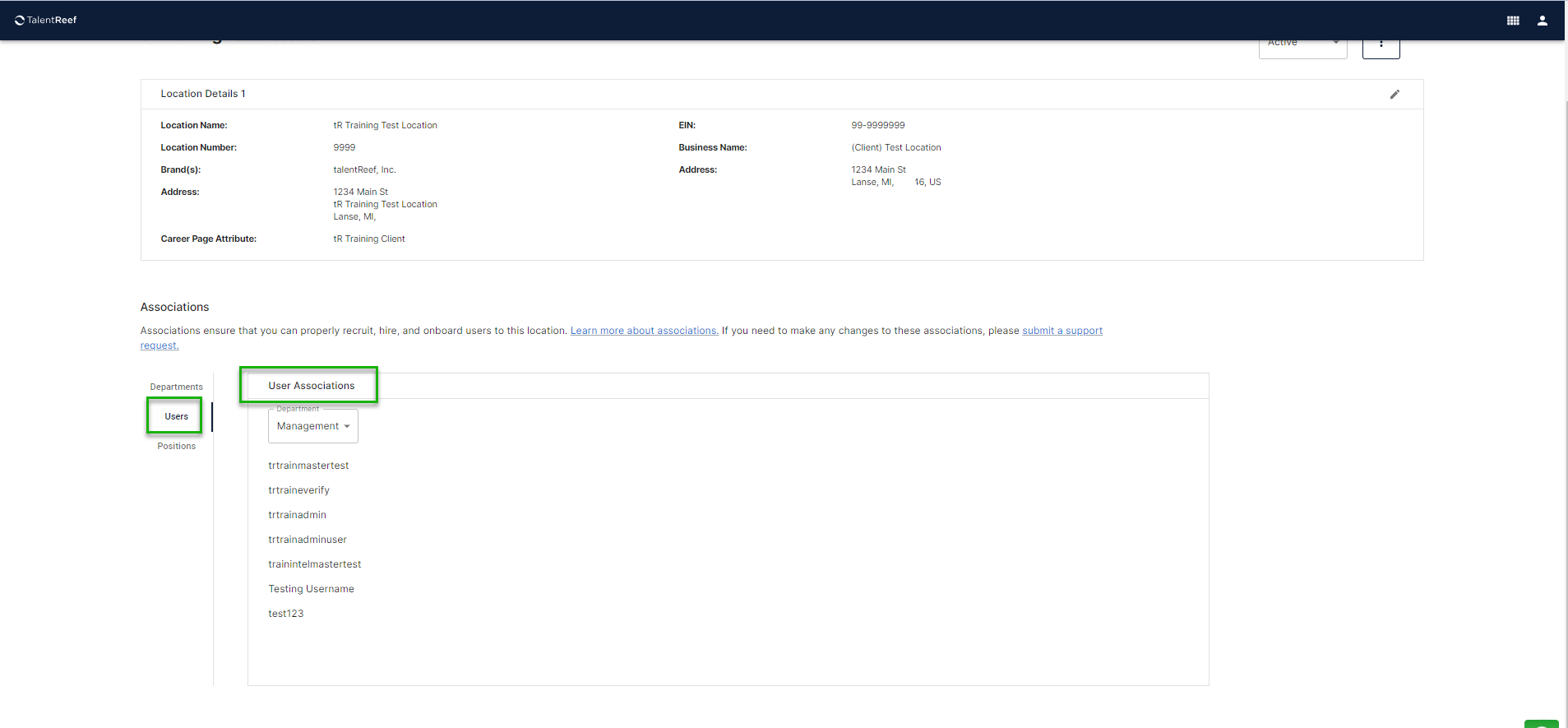Click submit a support request link
Screen dimensions: 1568x728
pos(1062,331)
